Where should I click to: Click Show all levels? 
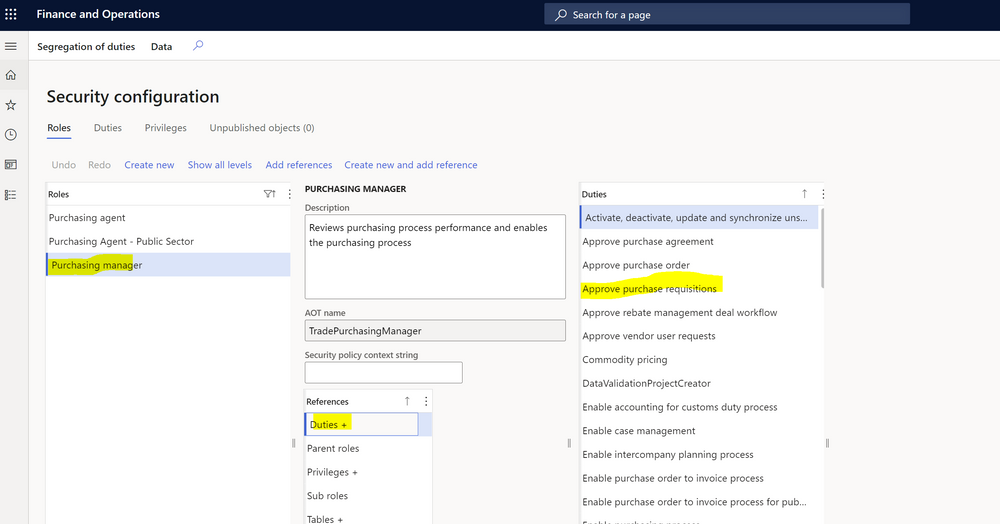click(x=220, y=165)
